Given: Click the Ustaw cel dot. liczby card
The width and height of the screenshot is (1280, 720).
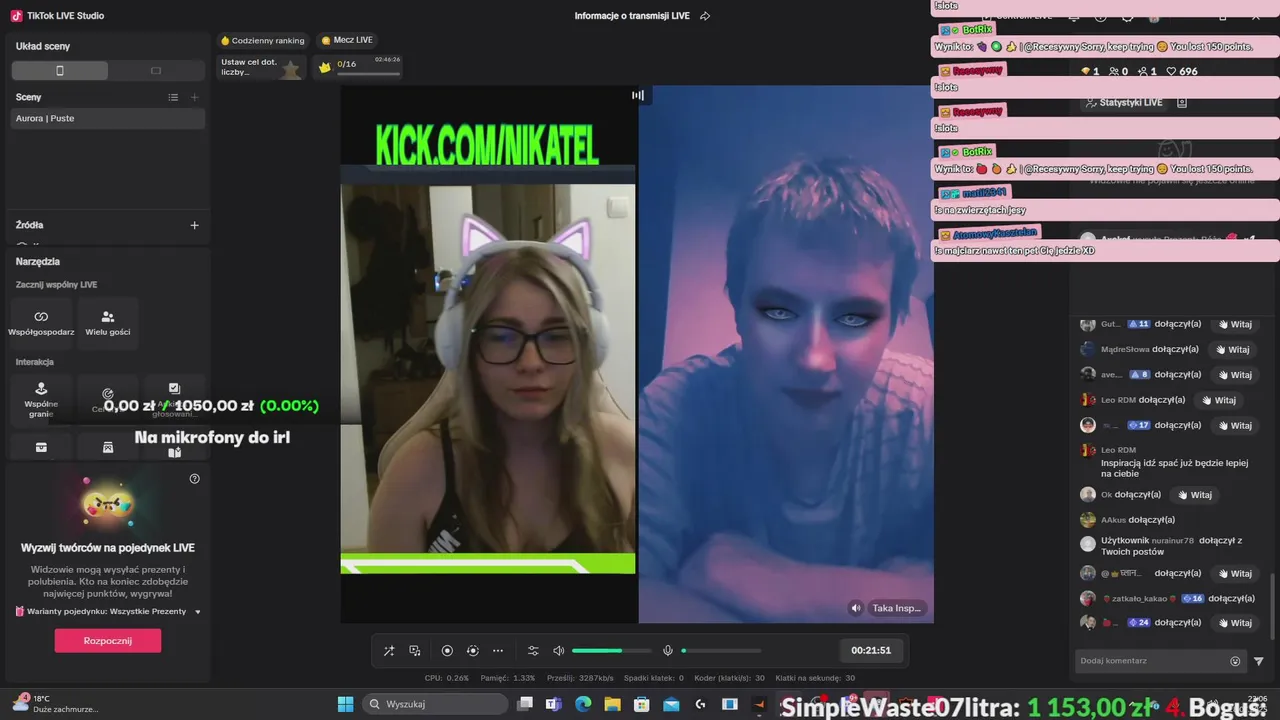Looking at the screenshot, I should pyautogui.click(x=261, y=67).
